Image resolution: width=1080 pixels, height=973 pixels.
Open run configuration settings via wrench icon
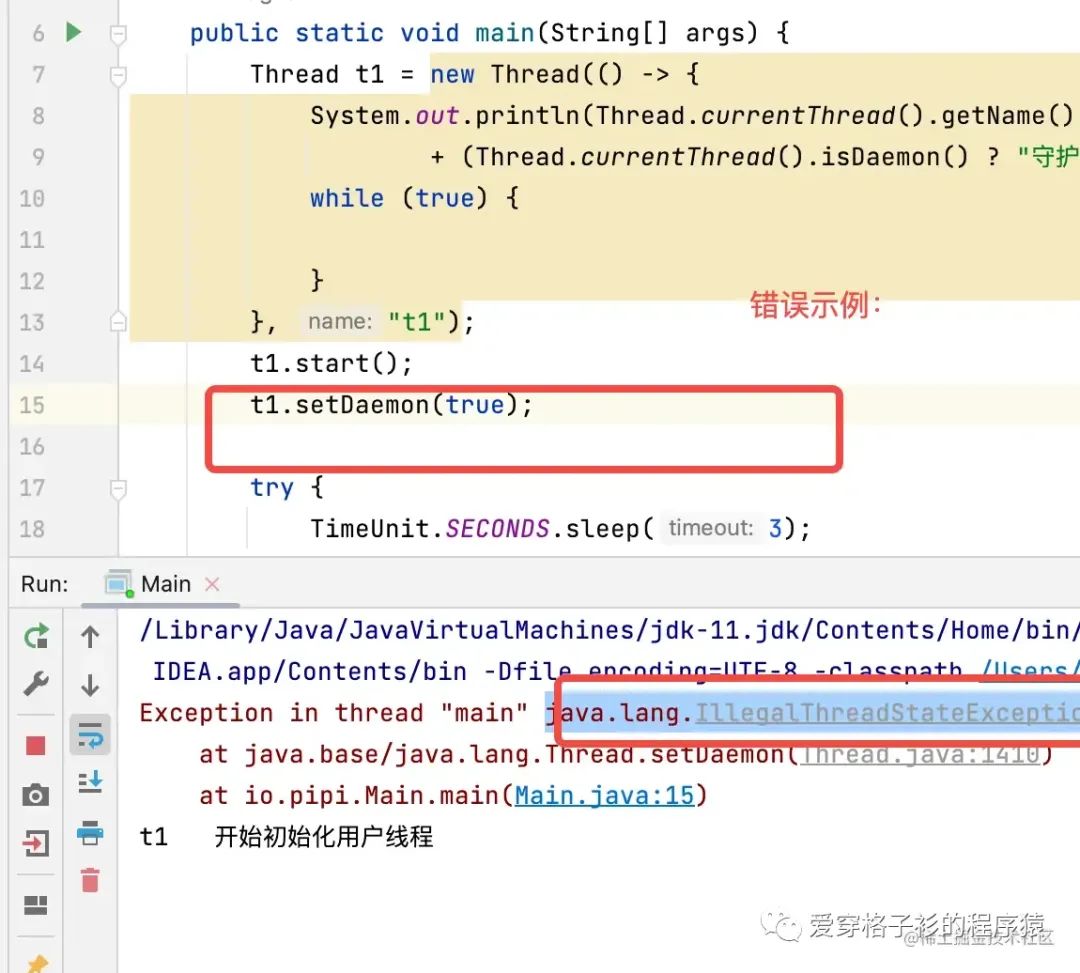[35, 684]
